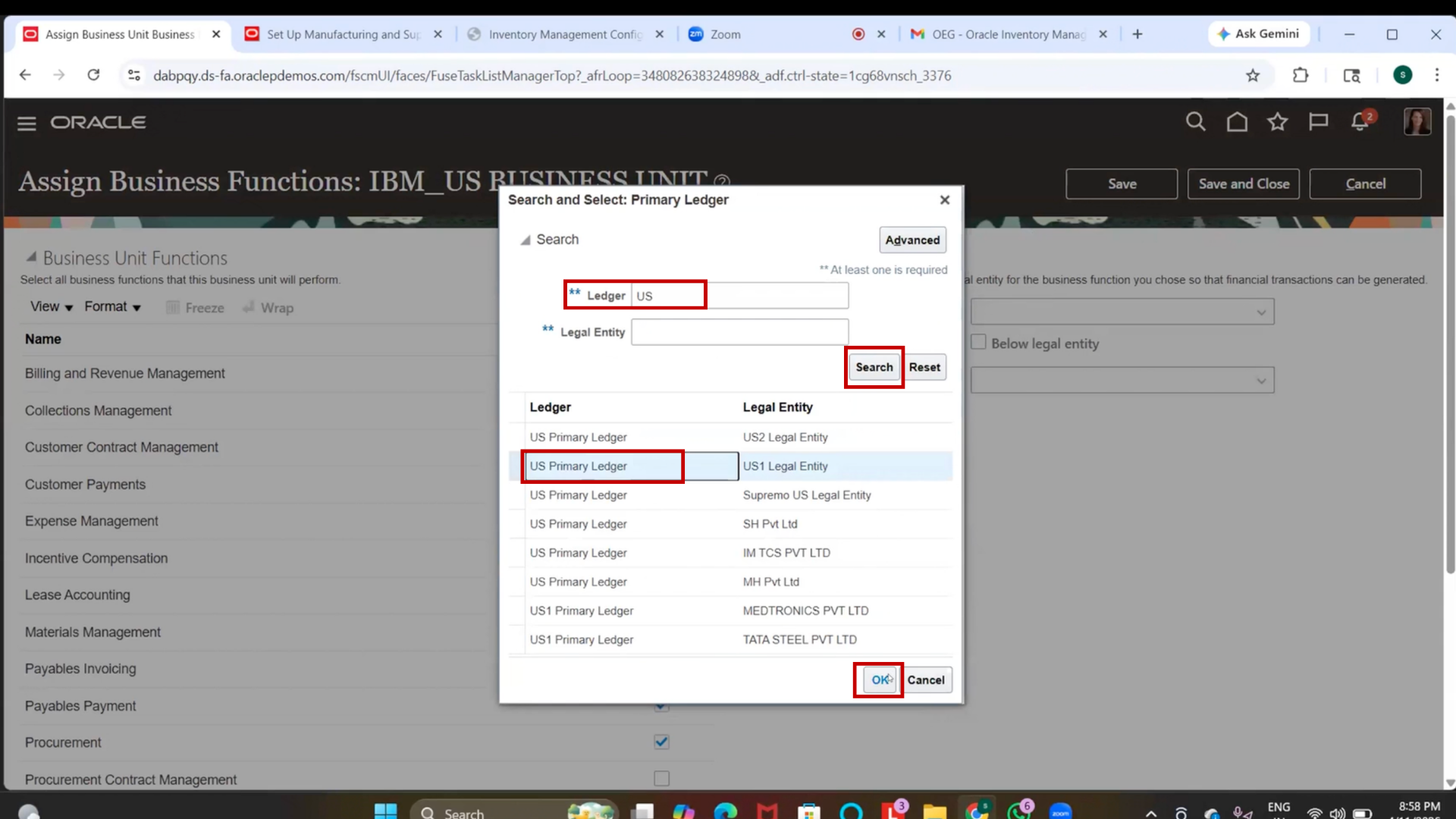Collapse the Search section triangle
Viewport: 1456px width, 819px height.
click(x=525, y=240)
